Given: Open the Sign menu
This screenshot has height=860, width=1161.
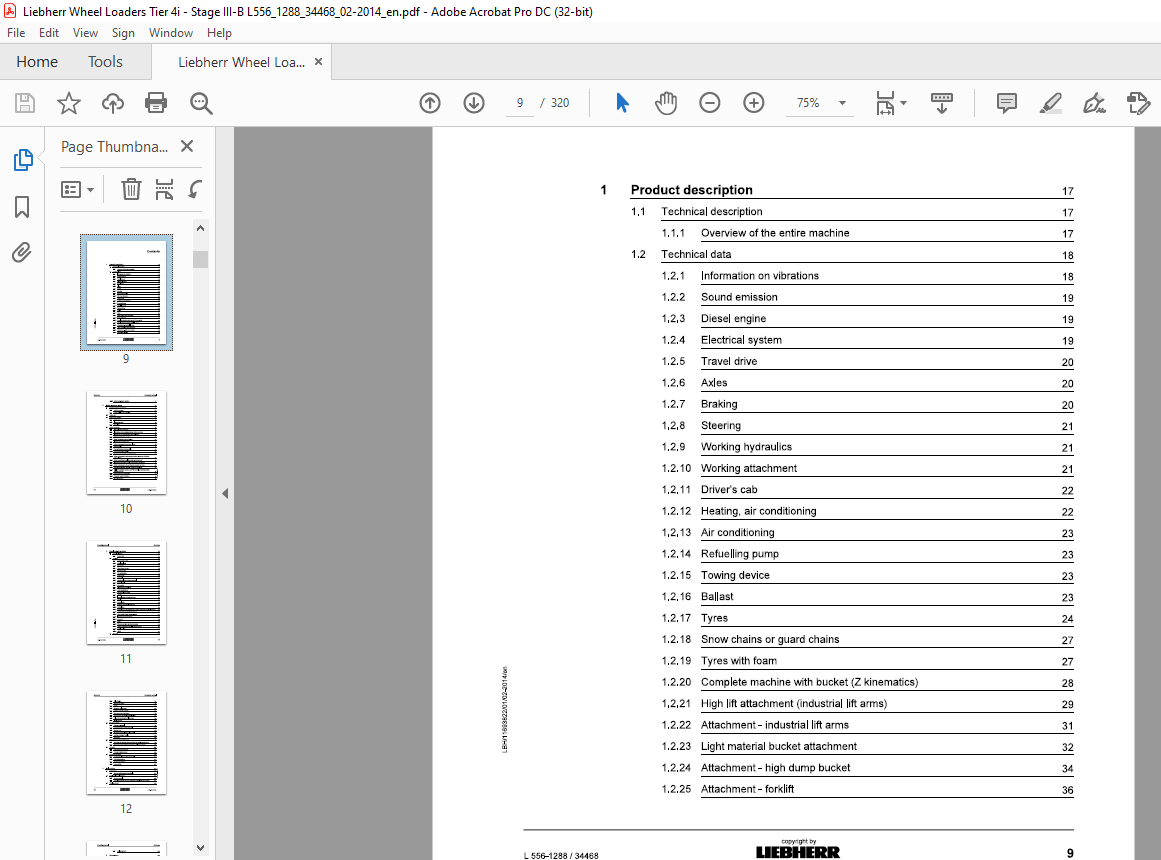Looking at the screenshot, I should tap(123, 33).
